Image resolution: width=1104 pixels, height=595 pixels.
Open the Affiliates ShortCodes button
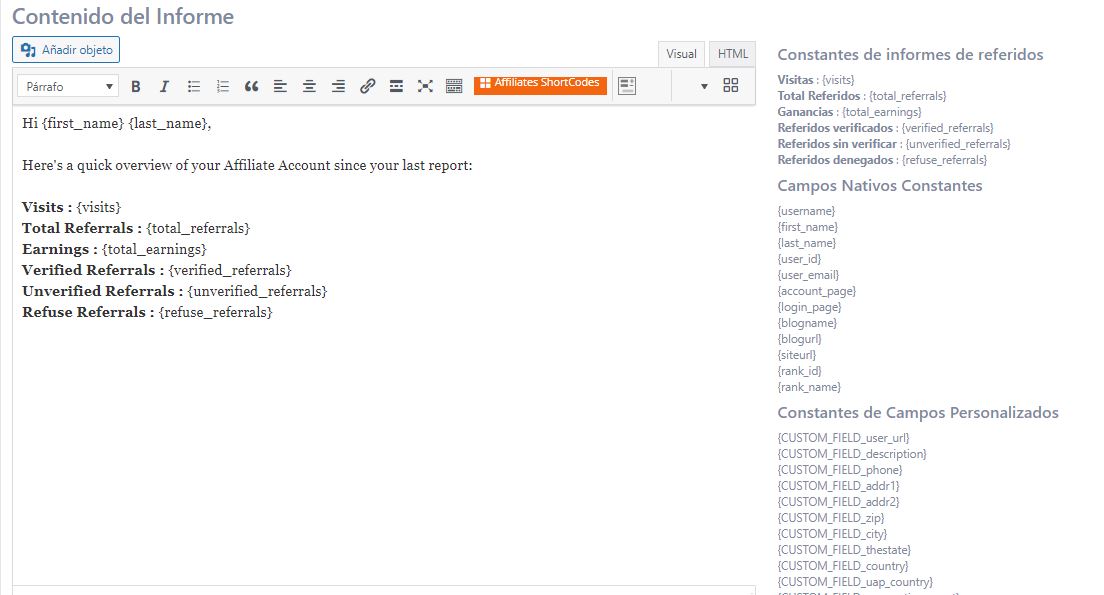[541, 84]
